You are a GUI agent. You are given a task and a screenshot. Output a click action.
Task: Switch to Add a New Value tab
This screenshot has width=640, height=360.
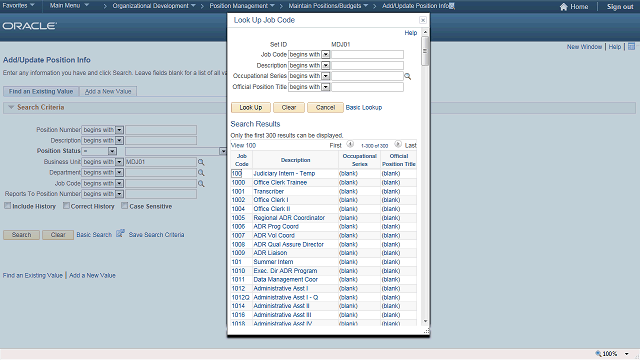pos(108,91)
